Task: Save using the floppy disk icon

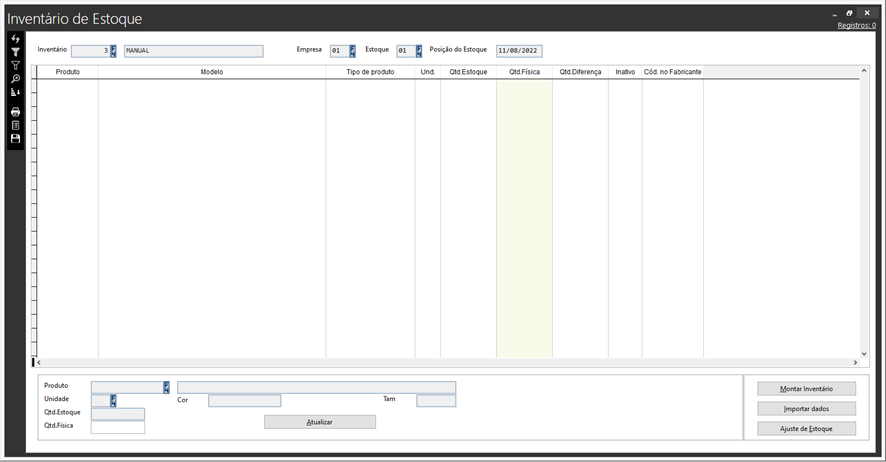Action: pos(15,139)
